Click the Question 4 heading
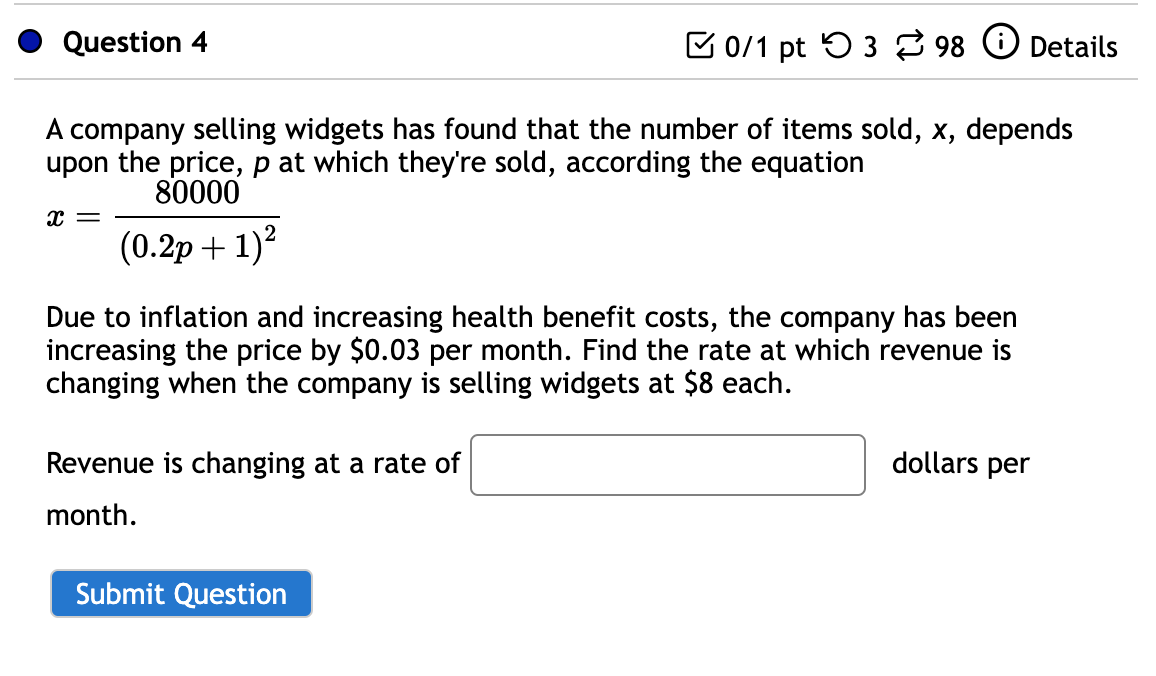This screenshot has height=676, width=1156. coord(135,43)
